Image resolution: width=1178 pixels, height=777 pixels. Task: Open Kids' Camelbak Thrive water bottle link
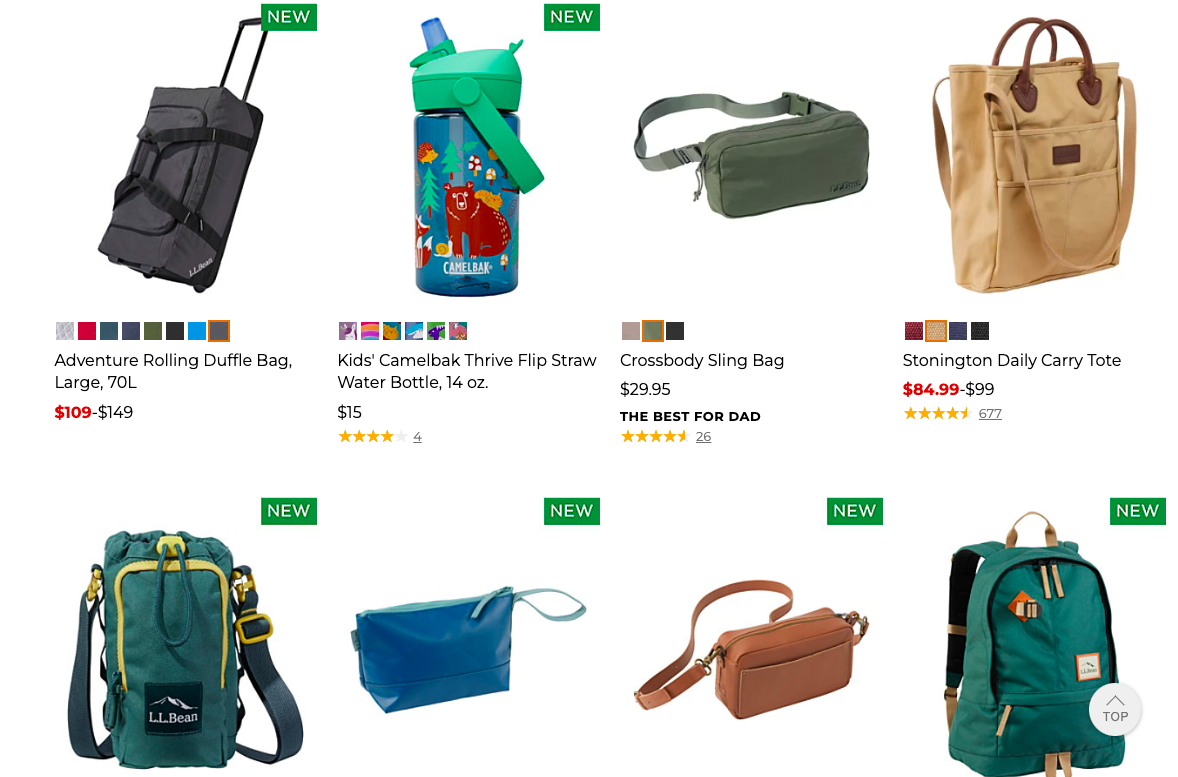467,371
